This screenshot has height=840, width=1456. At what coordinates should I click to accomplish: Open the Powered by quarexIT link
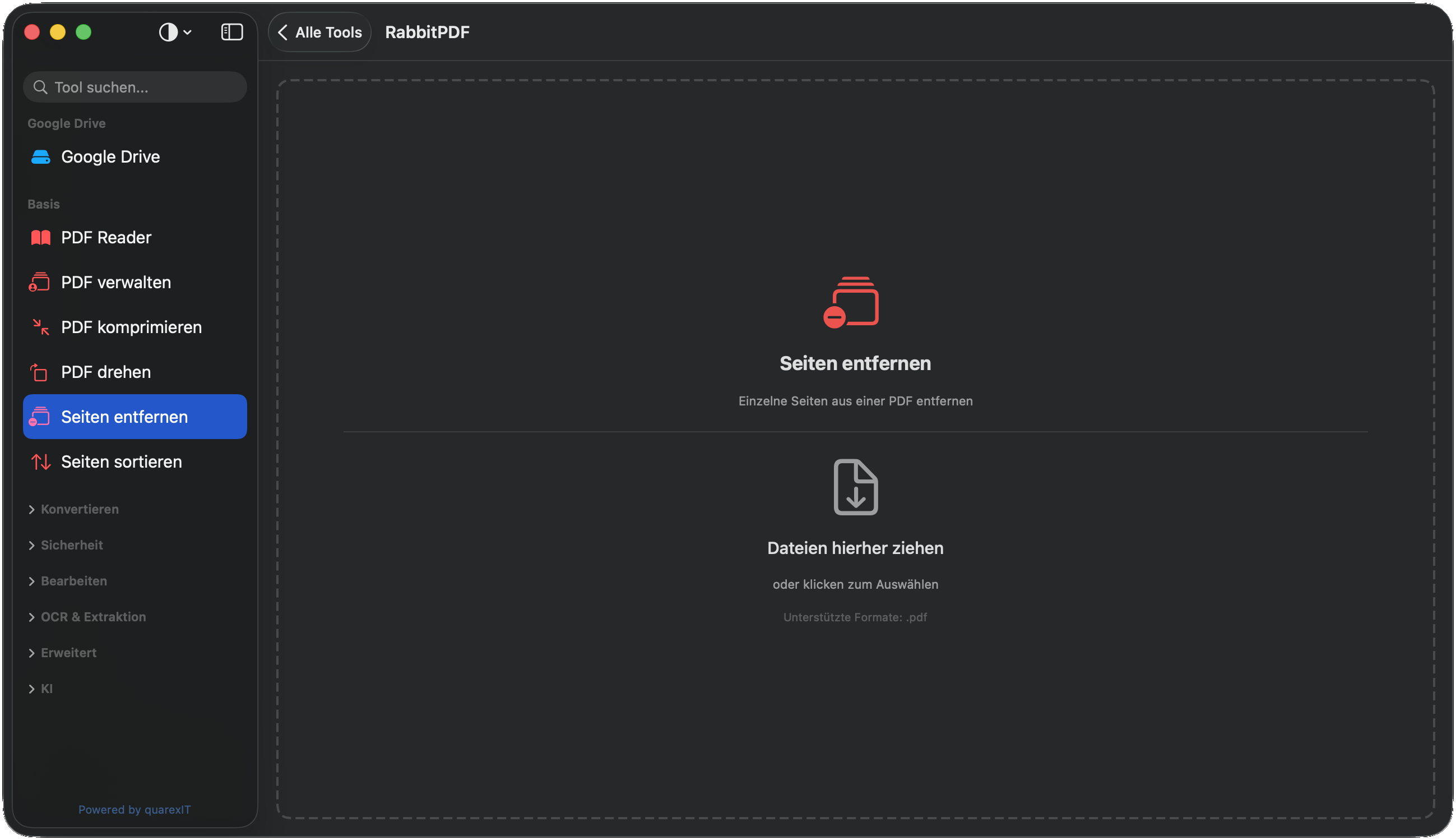(x=135, y=809)
